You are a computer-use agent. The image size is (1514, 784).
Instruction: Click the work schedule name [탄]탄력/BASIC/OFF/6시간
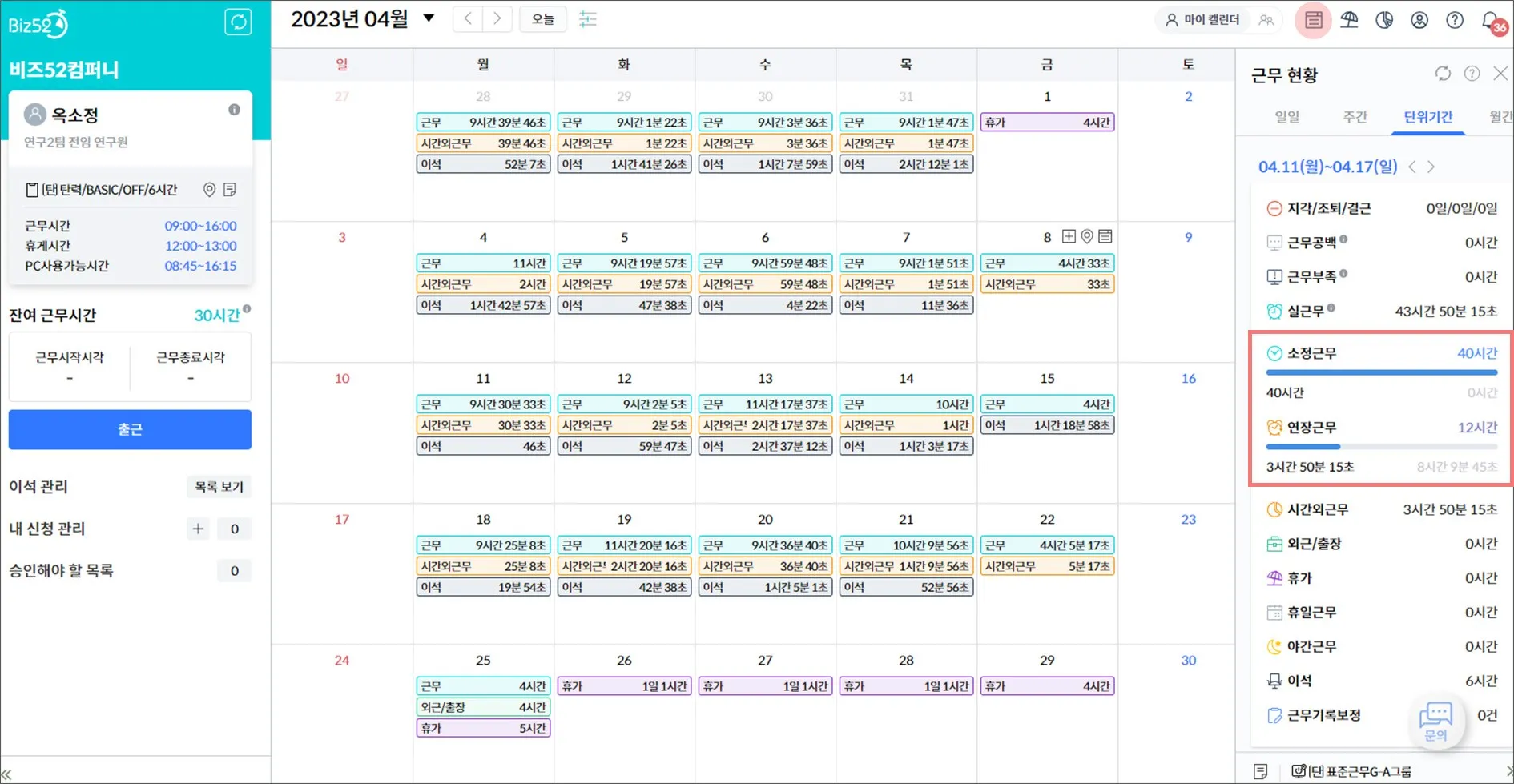[x=109, y=190]
